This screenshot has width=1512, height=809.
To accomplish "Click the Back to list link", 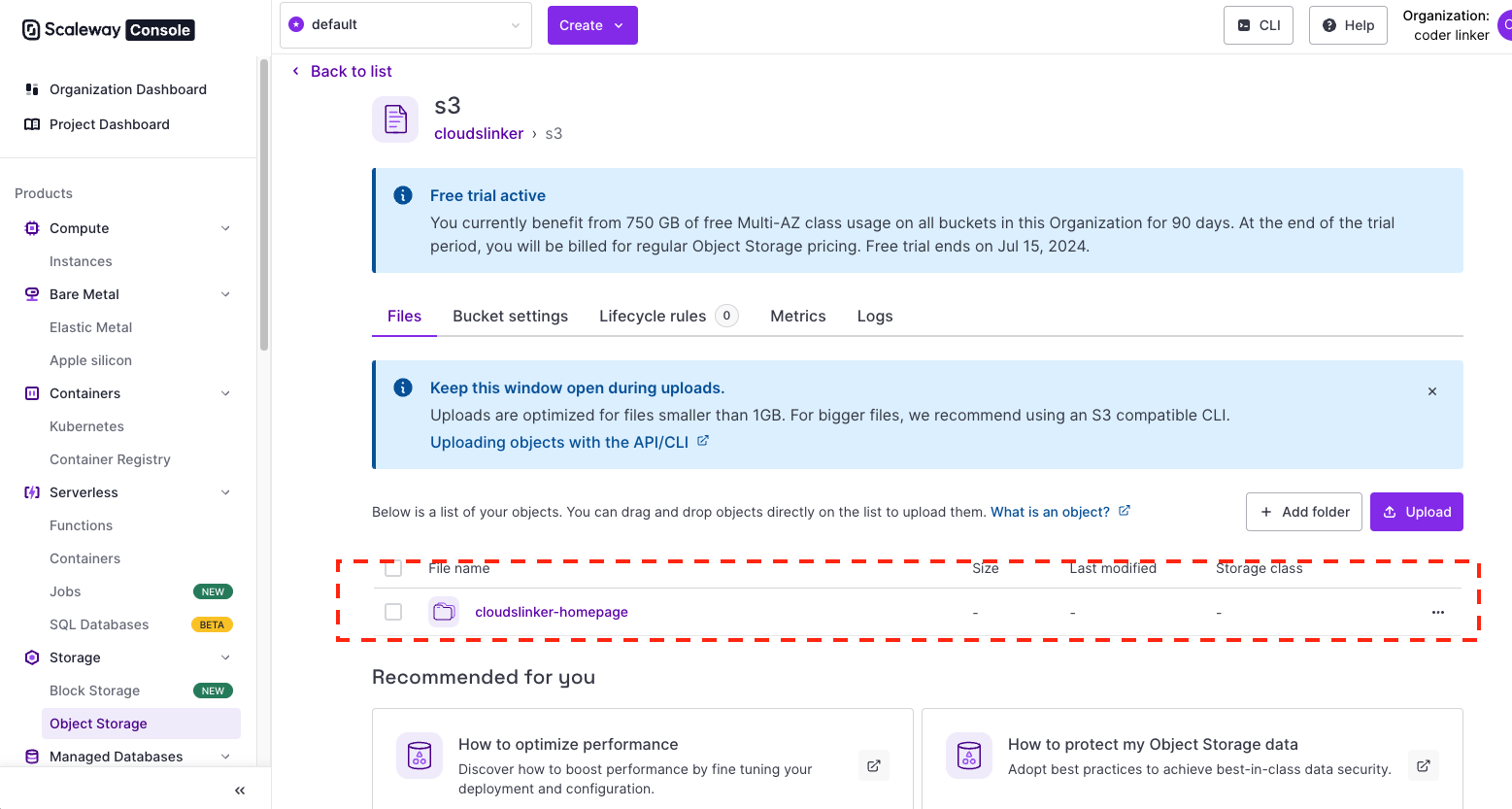I will coord(352,71).
